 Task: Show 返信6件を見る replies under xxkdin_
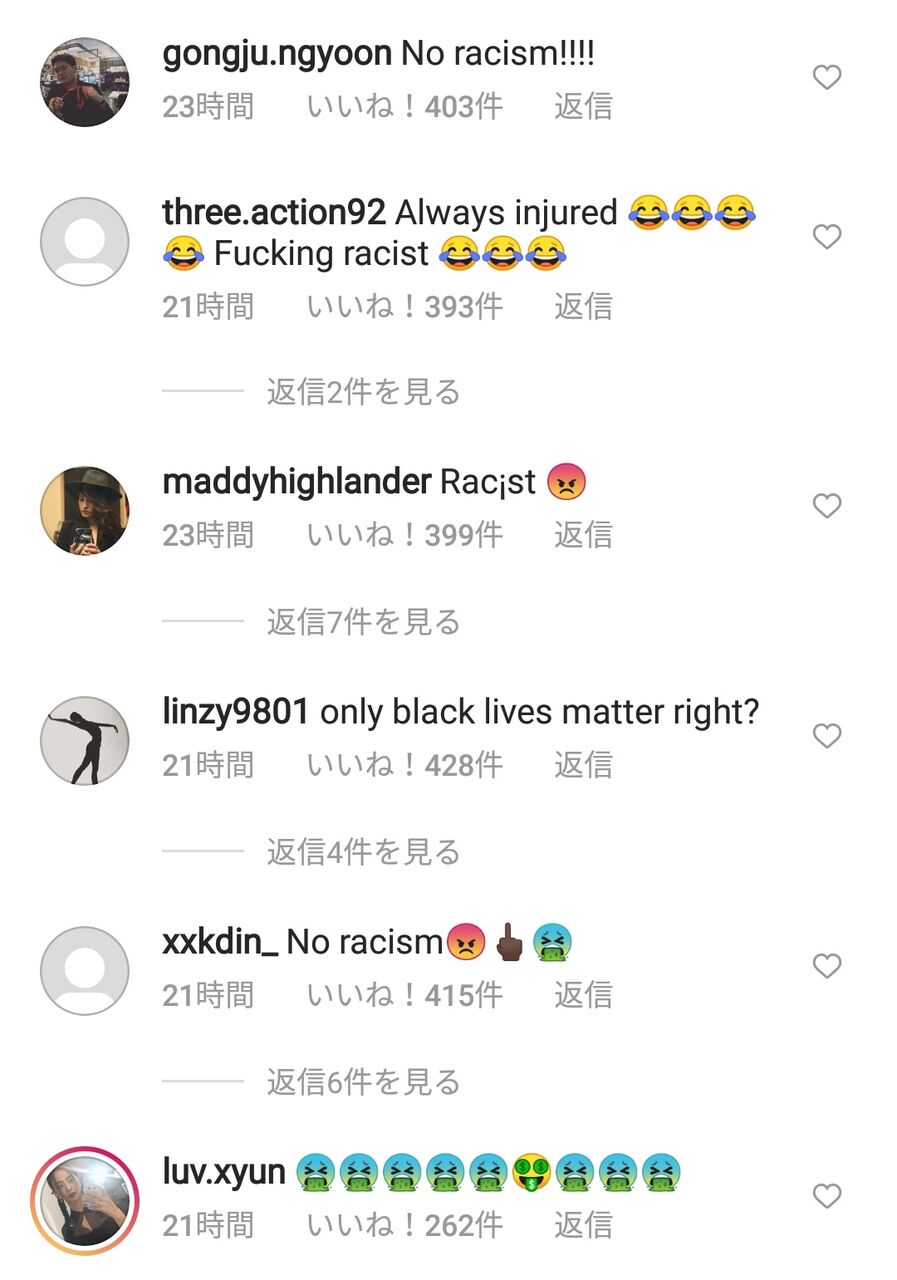(x=363, y=1082)
